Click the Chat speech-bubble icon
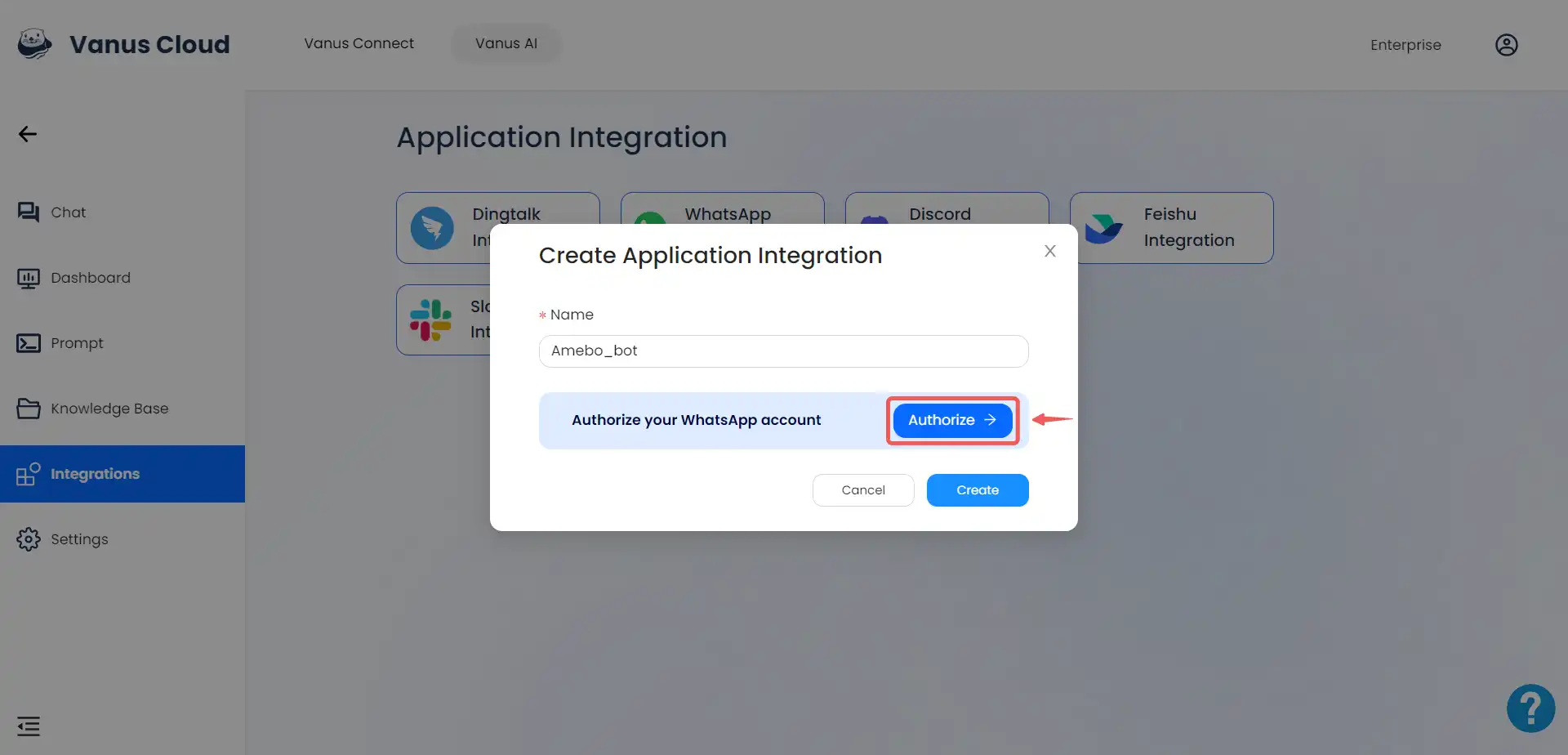The width and height of the screenshot is (1568, 755). pos(29,212)
